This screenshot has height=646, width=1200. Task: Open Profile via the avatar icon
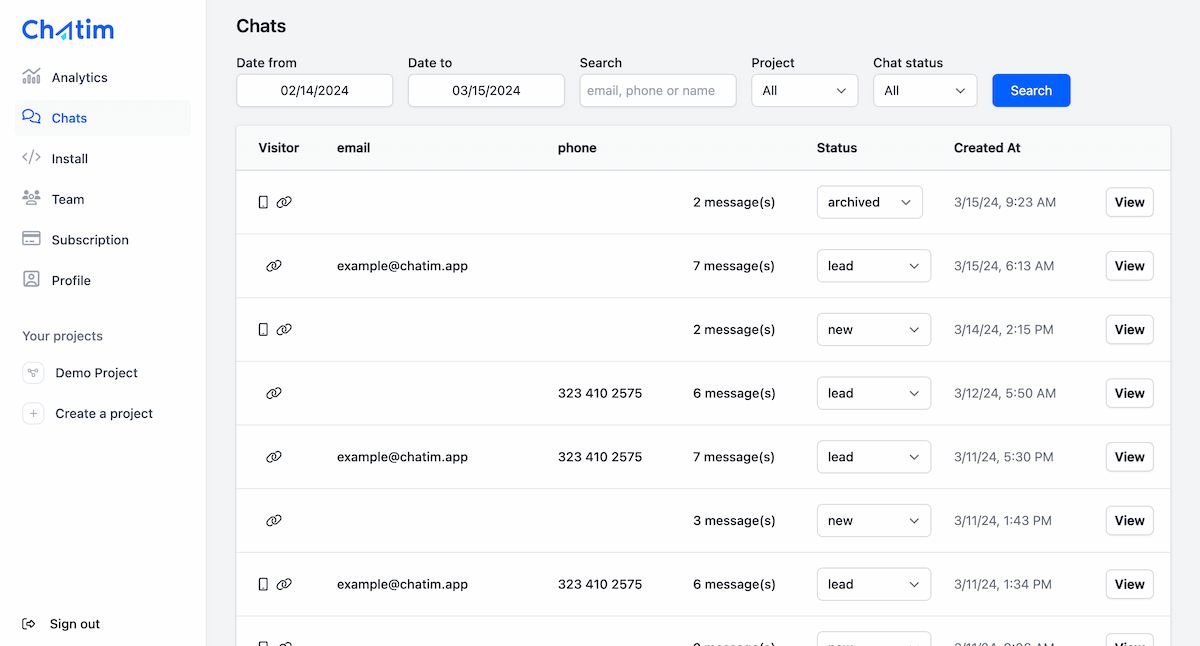[x=31, y=280]
